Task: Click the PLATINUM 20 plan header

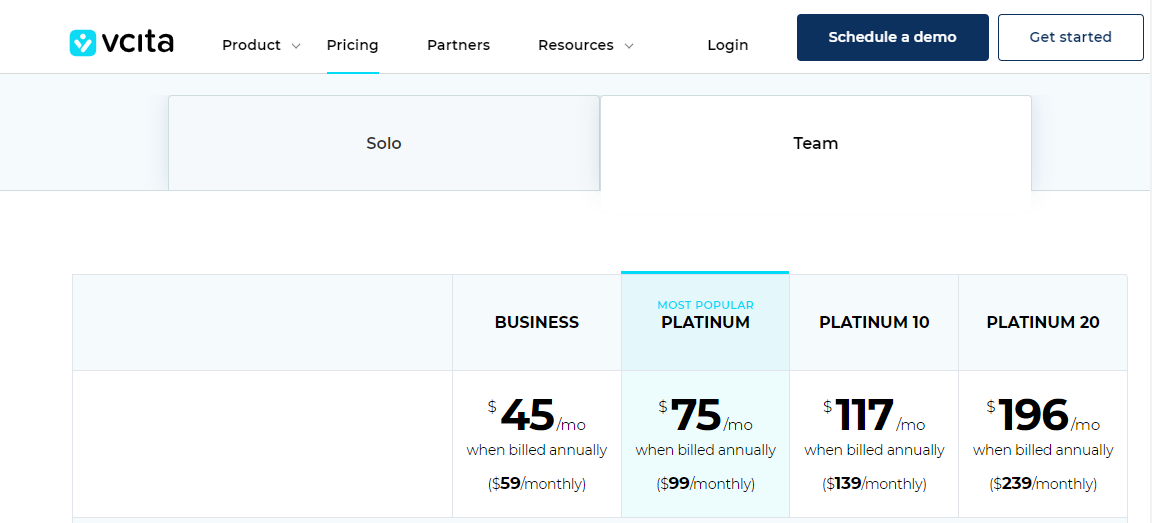Action: click(x=1043, y=322)
